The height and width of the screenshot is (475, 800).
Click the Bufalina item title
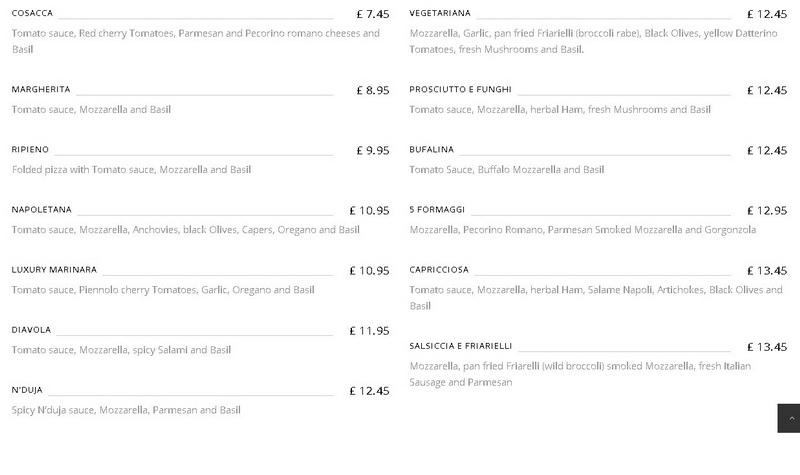pyautogui.click(x=431, y=149)
